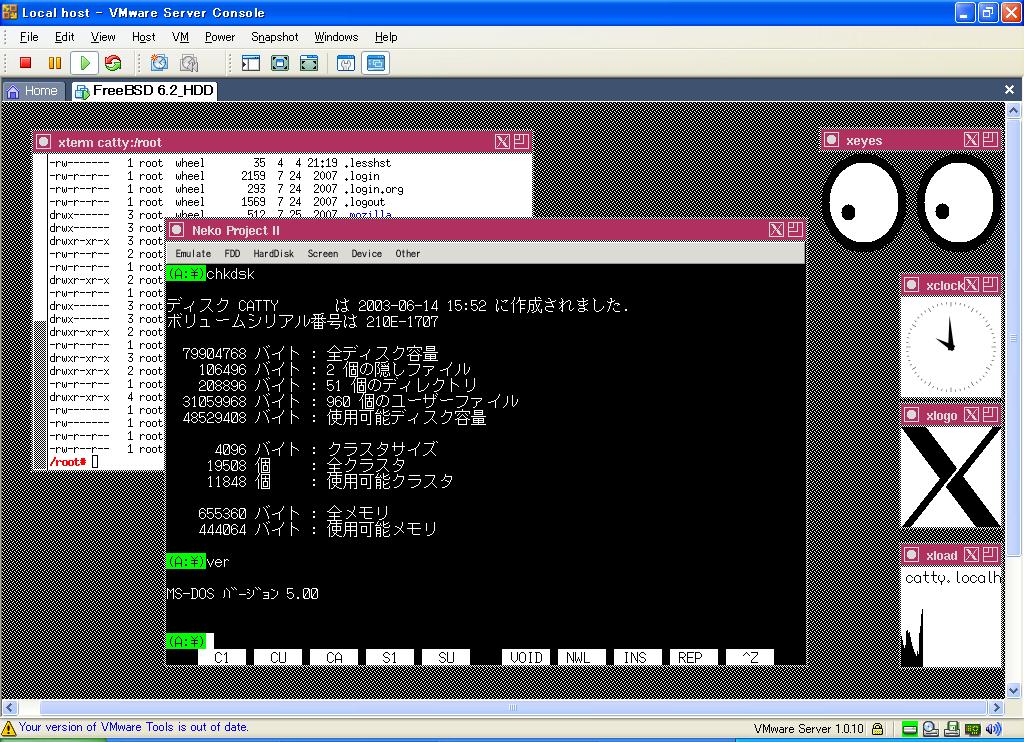This screenshot has width=1024, height=742.
Task: Click the Take Snapshot toolbar icon
Action: click(x=159, y=63)
